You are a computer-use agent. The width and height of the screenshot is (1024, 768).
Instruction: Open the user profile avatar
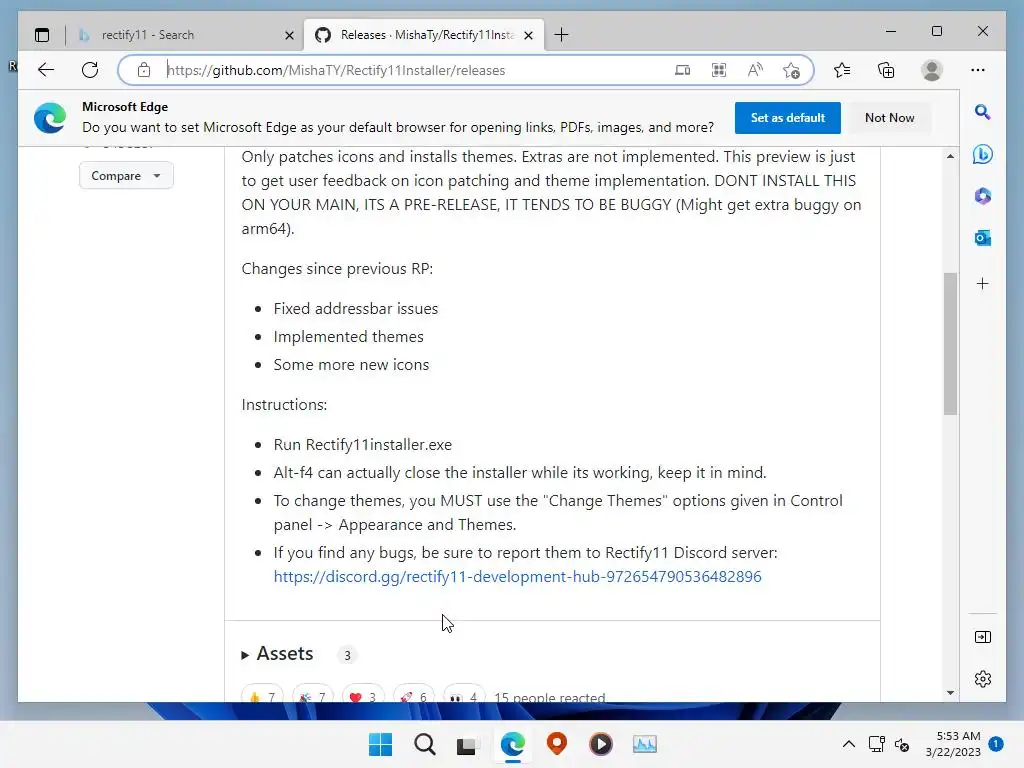[x=932, y=70]
